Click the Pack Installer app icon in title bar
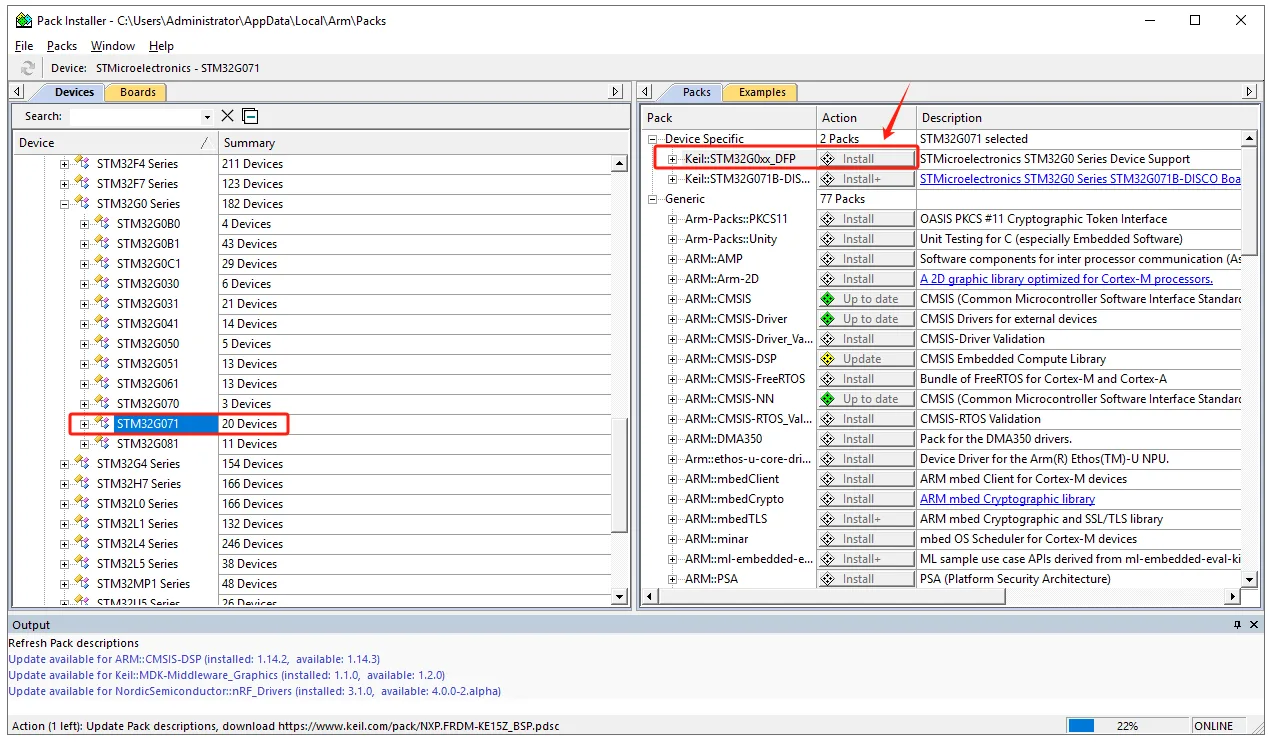Screen dimensions: 1272x742 [x=24, y=20]
